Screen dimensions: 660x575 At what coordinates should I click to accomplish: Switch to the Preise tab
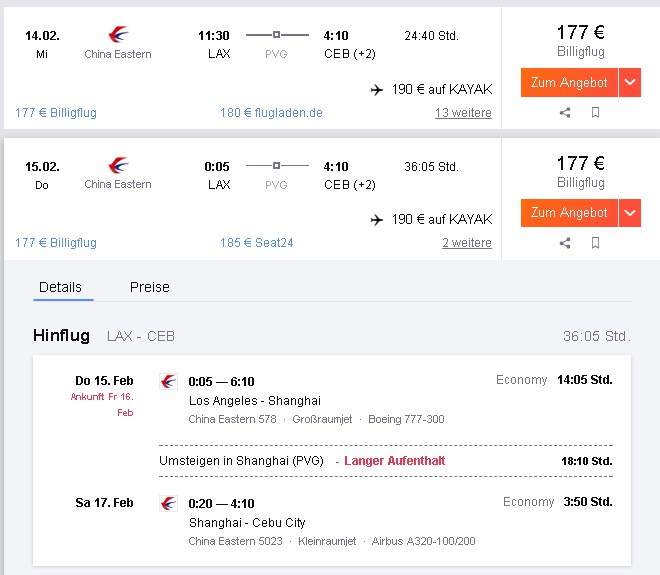point(149,287)
